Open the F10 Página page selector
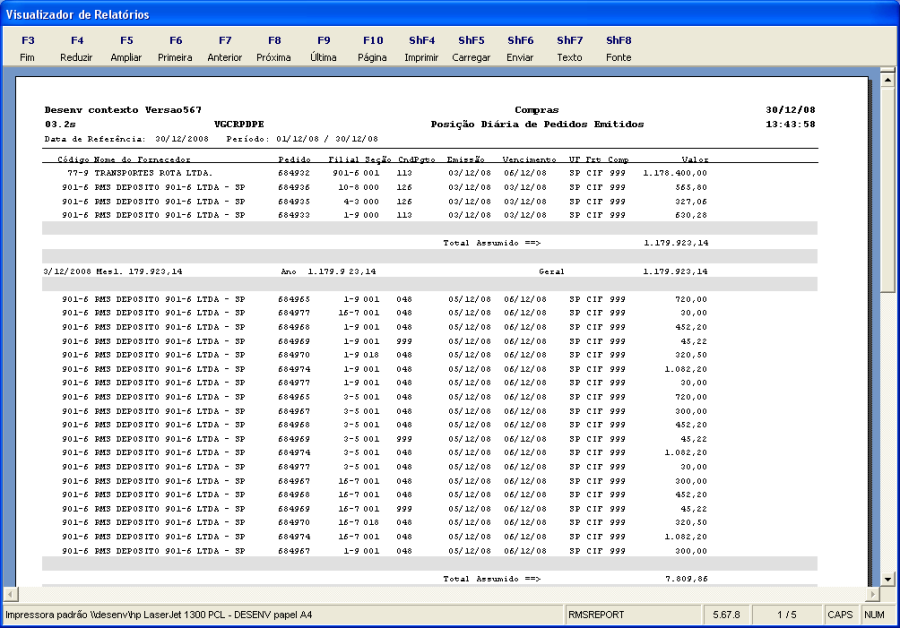 373,48
